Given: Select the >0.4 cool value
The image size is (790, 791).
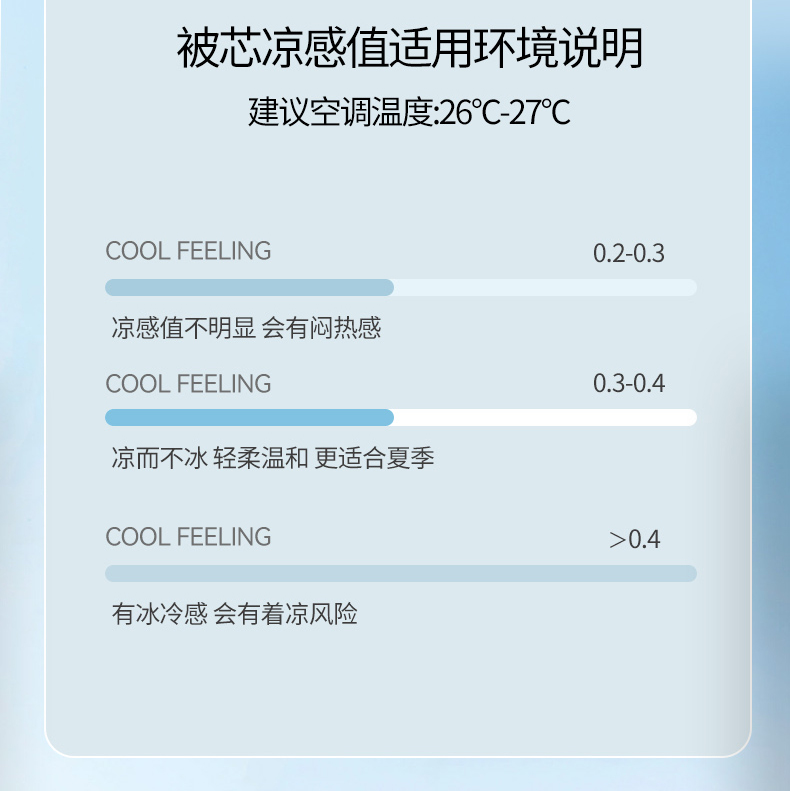Looking at the screenshot, I should click(x=635, y=540).
